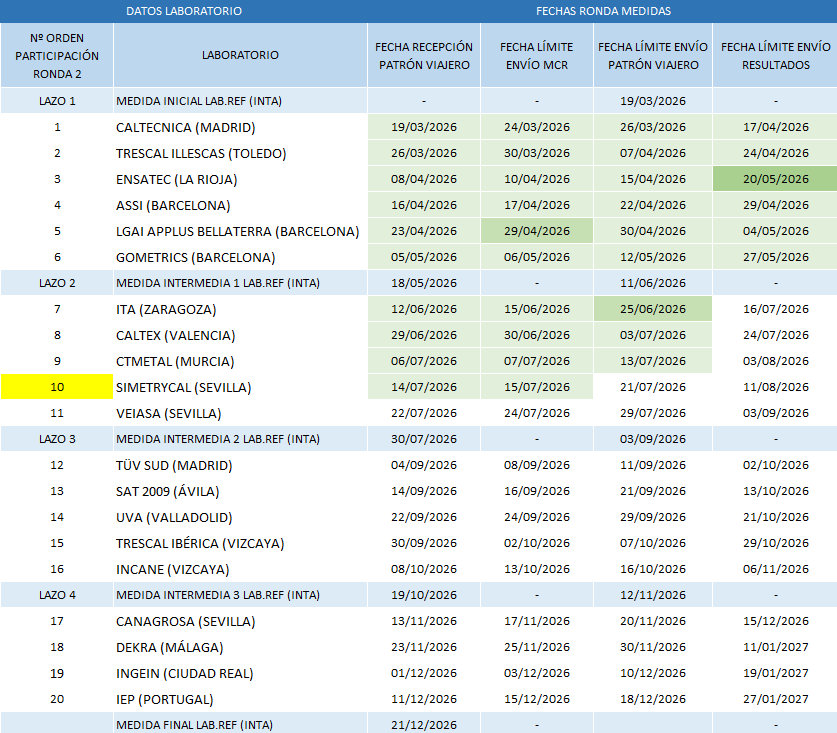Select the FECHA LÍMITE ENVÍO MCR header
Image resolution: width=837 pixels, height=733 pixels.
536,55
